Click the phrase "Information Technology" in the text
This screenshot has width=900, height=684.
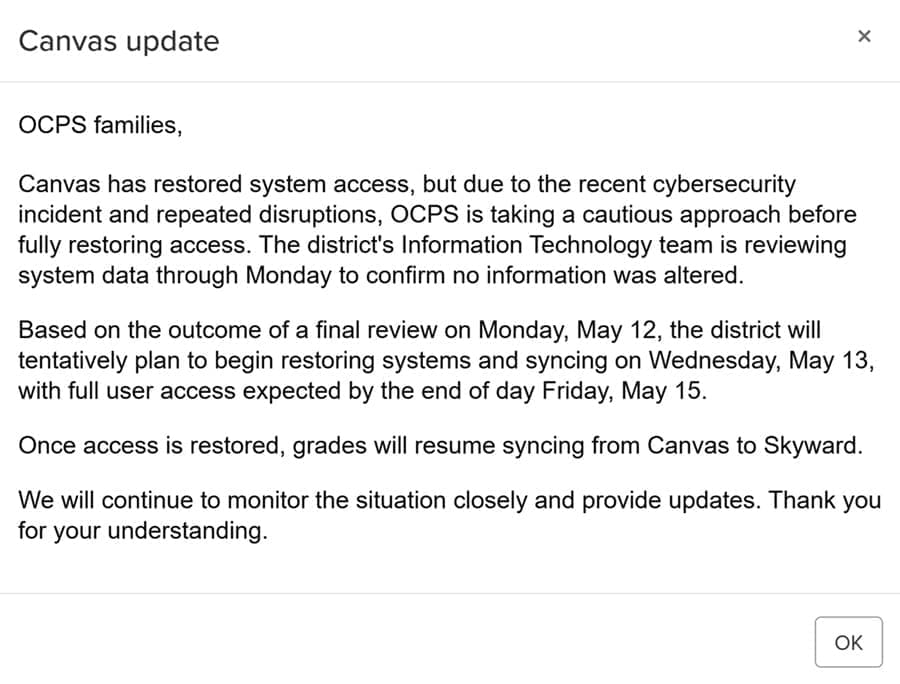(x=526, y=245)
